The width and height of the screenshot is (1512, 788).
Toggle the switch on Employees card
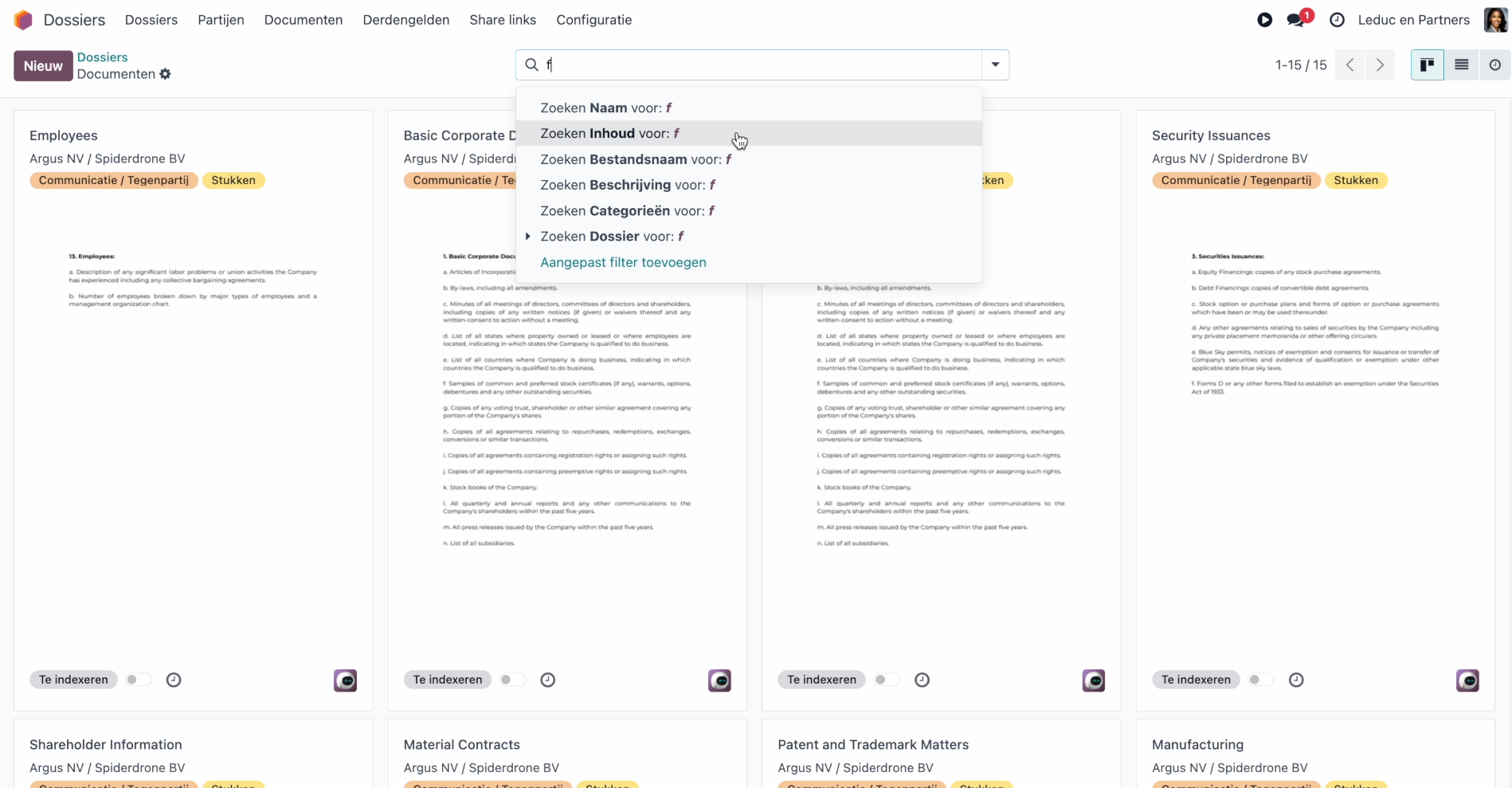[x=137, y=680]
